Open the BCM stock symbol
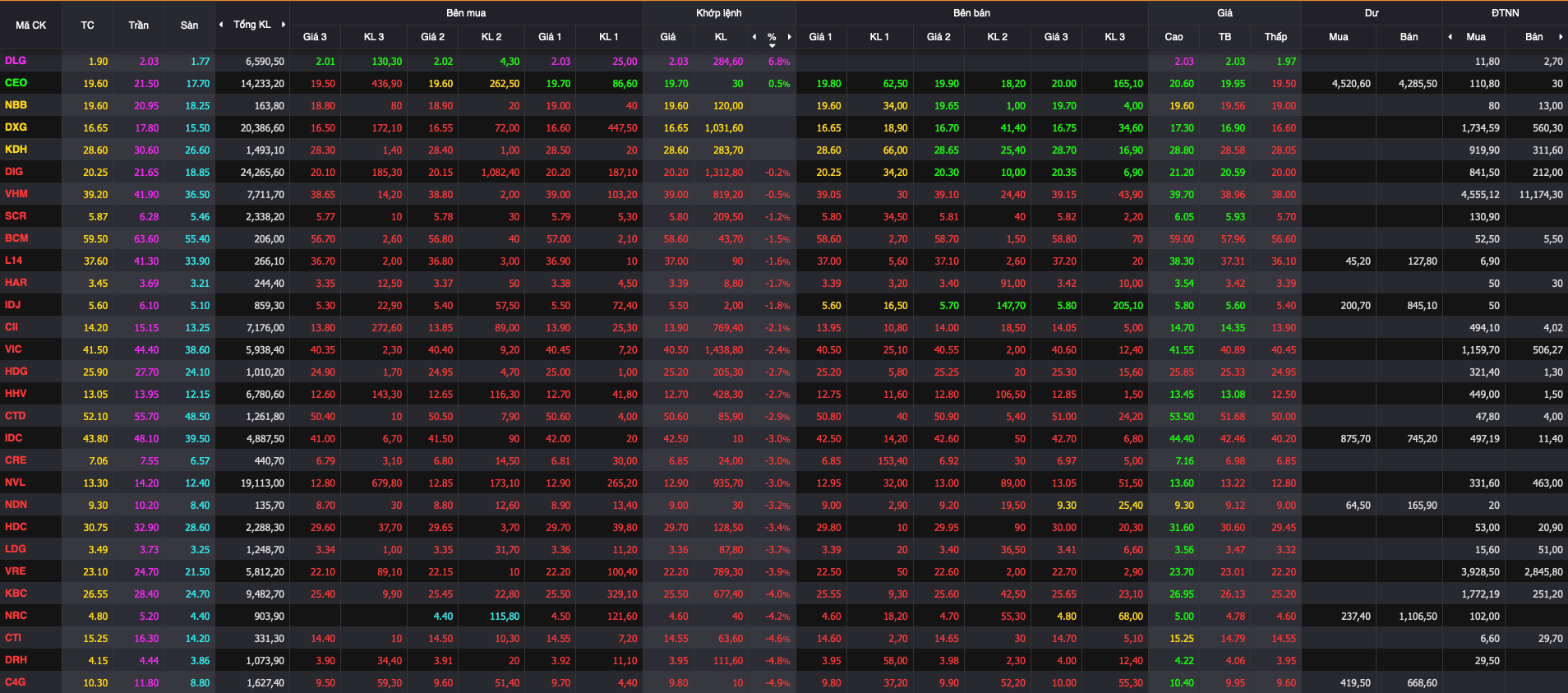 (x=16, y=238)
